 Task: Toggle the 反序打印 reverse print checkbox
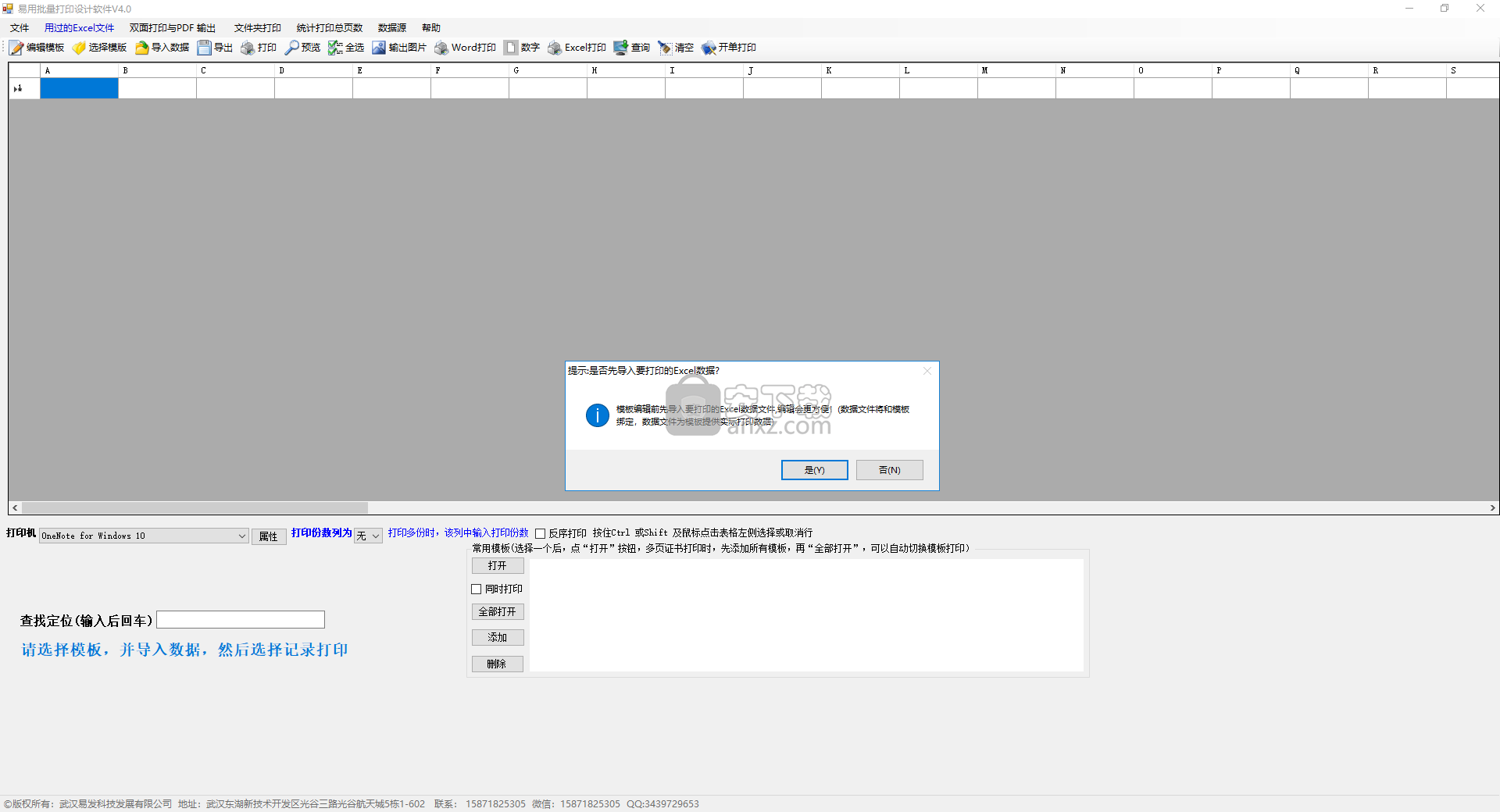point(540,533)
